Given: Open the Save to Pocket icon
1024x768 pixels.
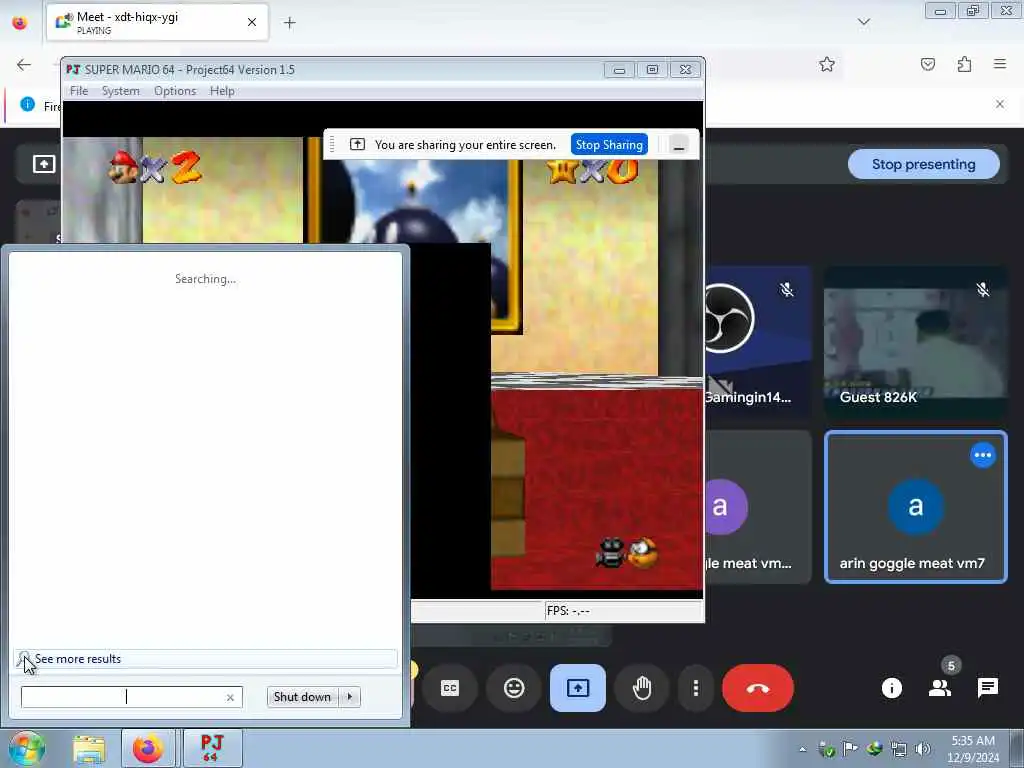Looking at the screenshot, I should pos(927,64).
